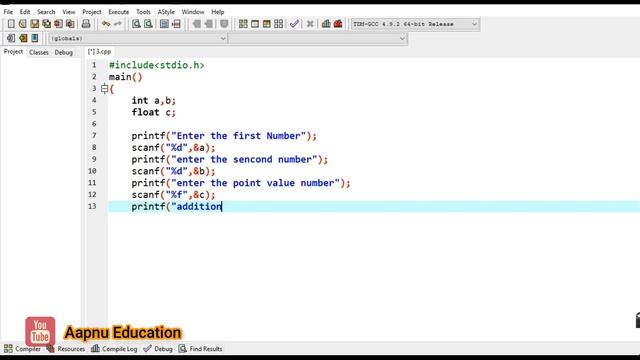This screenshot has height=360, width=640.
Task: Click the Find magnifier icon
Action: (x=136, y=24)
